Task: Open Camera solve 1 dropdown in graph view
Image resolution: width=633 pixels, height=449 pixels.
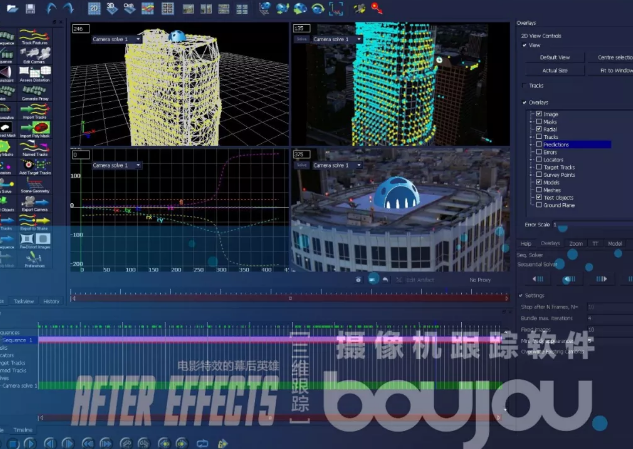Action: pyautogui.click(x=116, y=165)
